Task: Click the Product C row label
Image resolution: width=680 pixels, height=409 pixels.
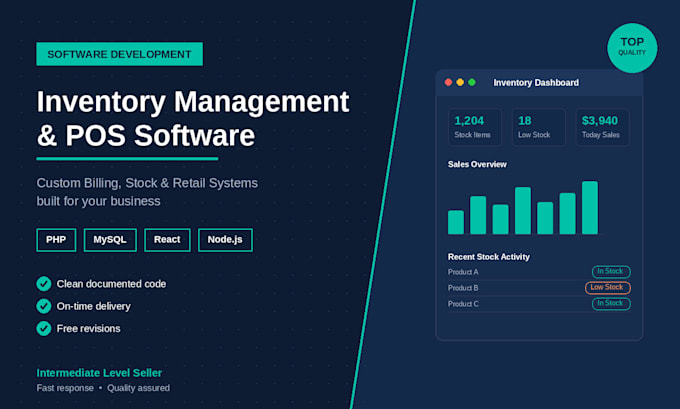Action: (x=463, y=304)
